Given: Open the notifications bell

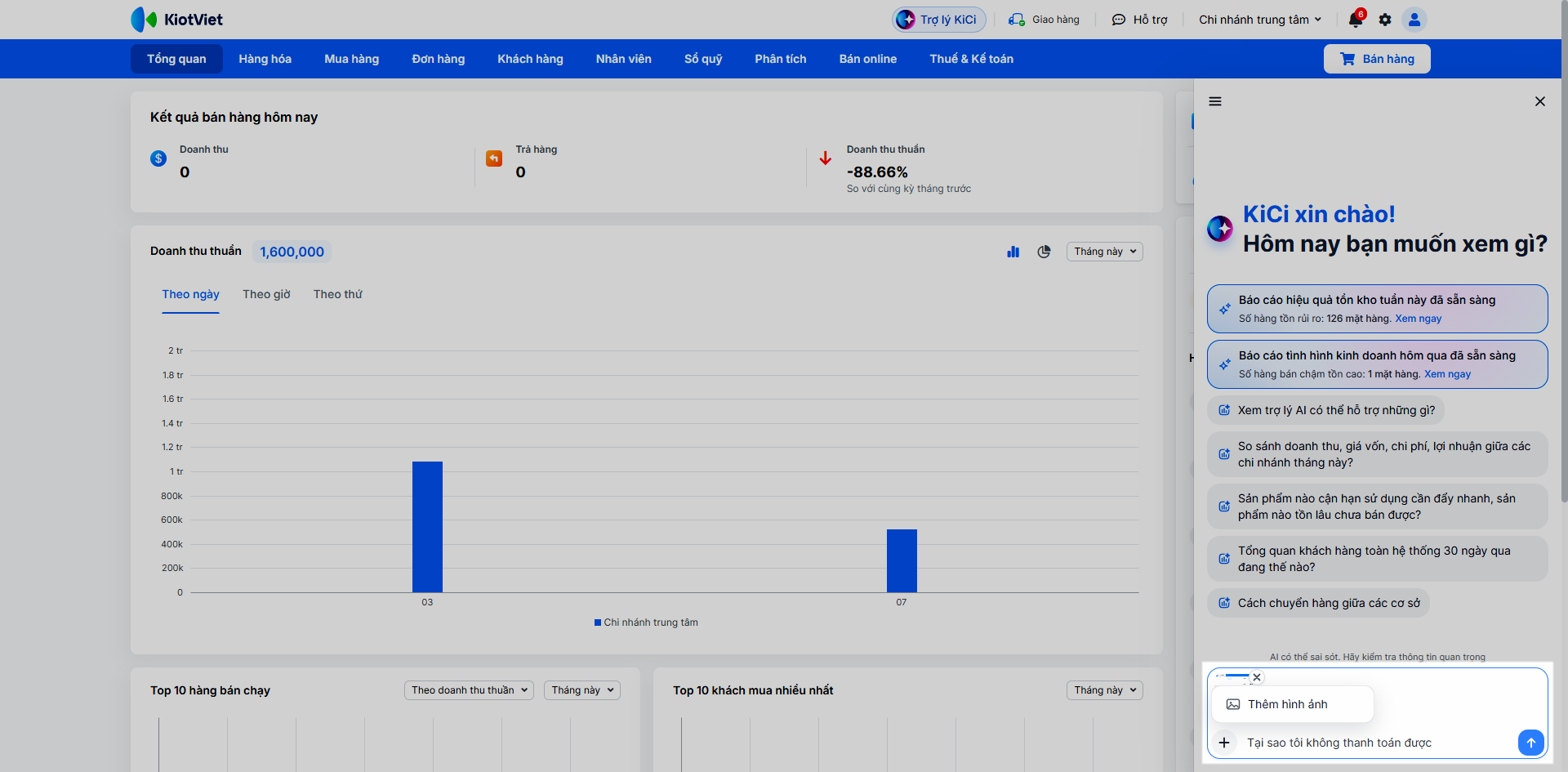Looking at the screenshot, I should coord(1356,20).
